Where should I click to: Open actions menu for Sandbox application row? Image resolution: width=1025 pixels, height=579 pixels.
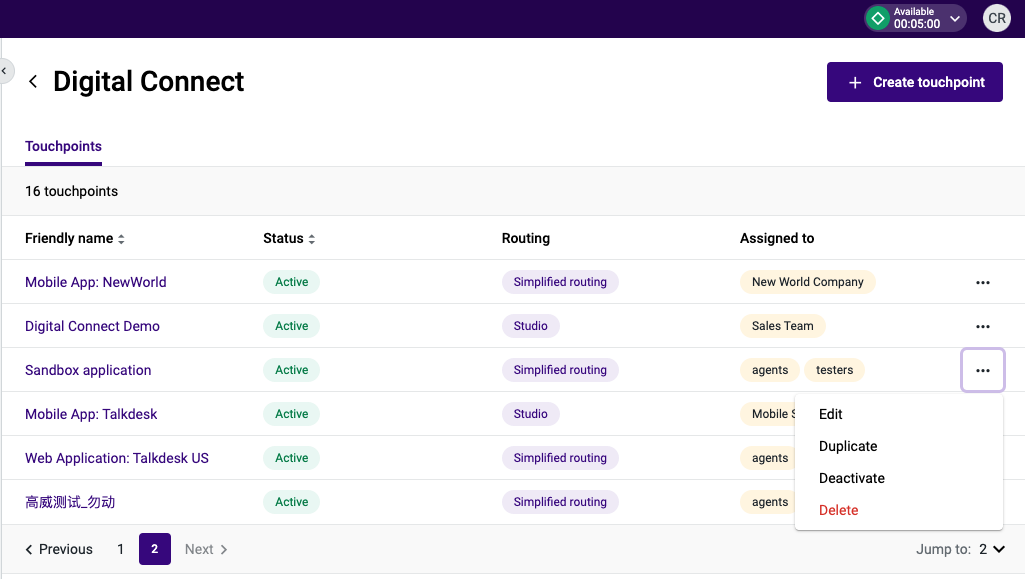[x=983, y=370]
